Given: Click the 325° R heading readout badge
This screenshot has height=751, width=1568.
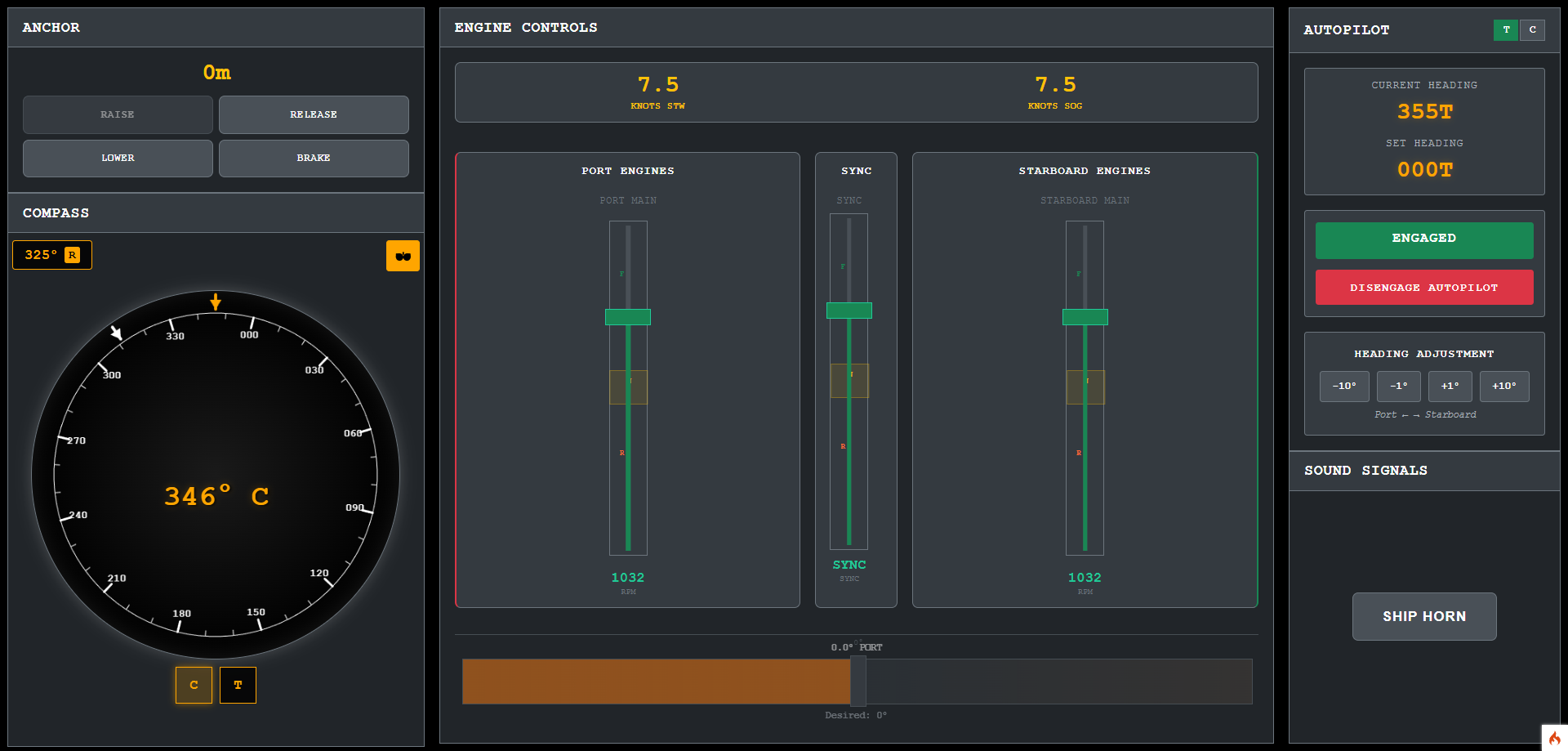Looking at the screenshot, I should 51,254.
